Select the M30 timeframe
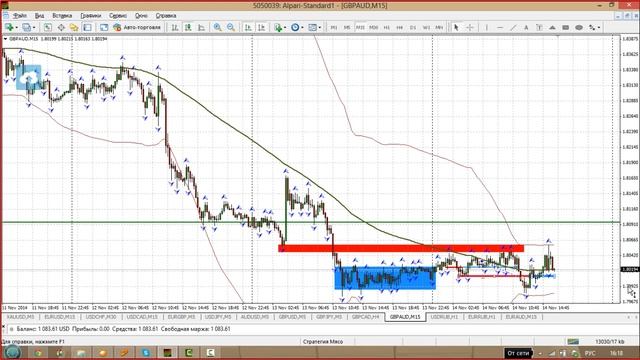Screen dimensions: 640x360 373,27
